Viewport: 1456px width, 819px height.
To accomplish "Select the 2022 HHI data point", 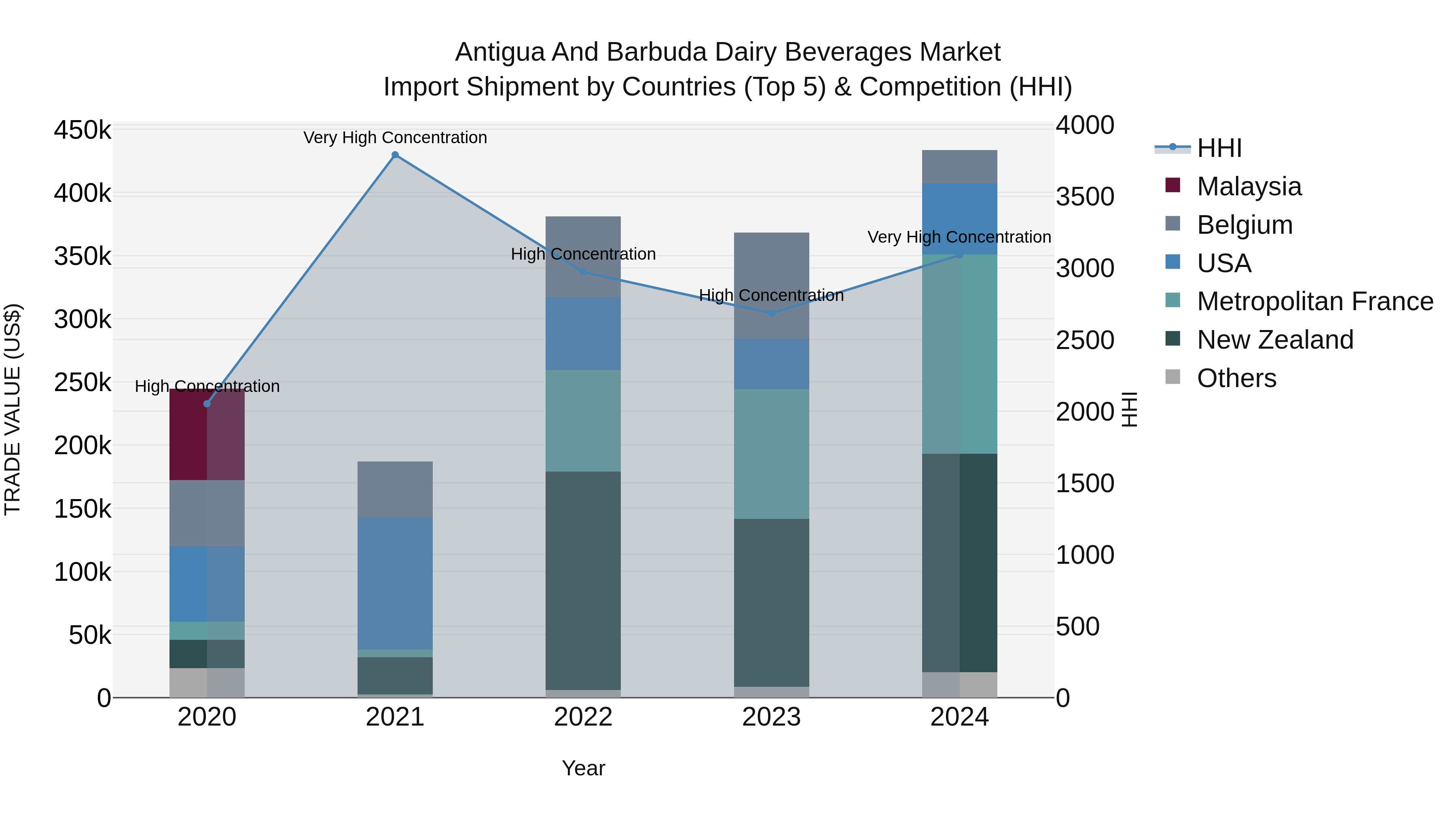I will [583, 272].
